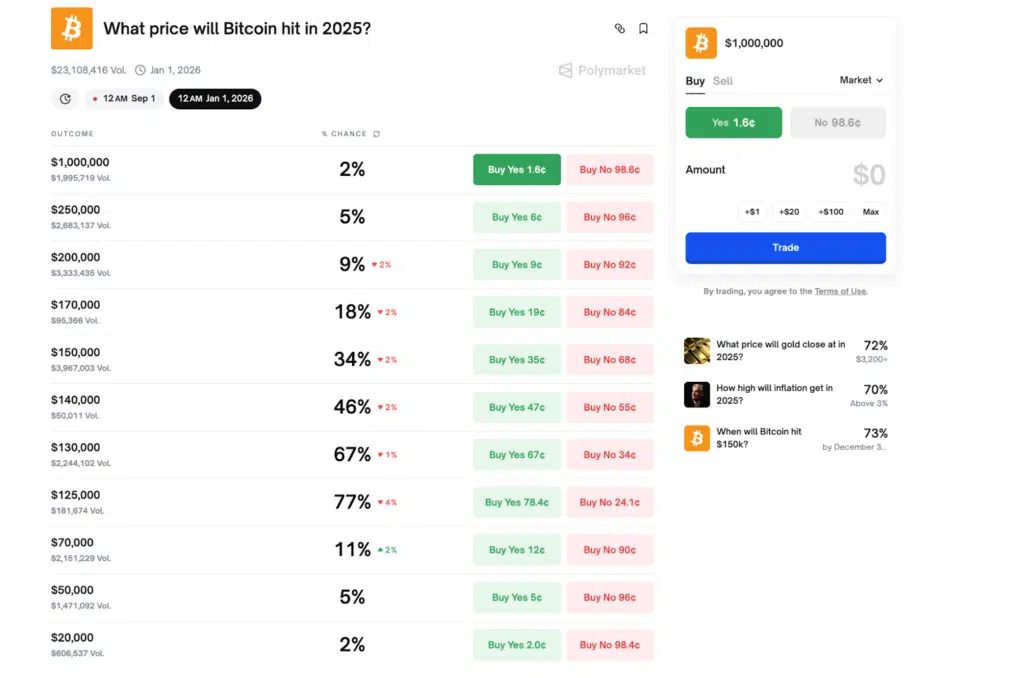The image size is (1024, 678).
Task: Select the 12 AM Jan 1, 2026 timeframe
Action: coord(215,99)
